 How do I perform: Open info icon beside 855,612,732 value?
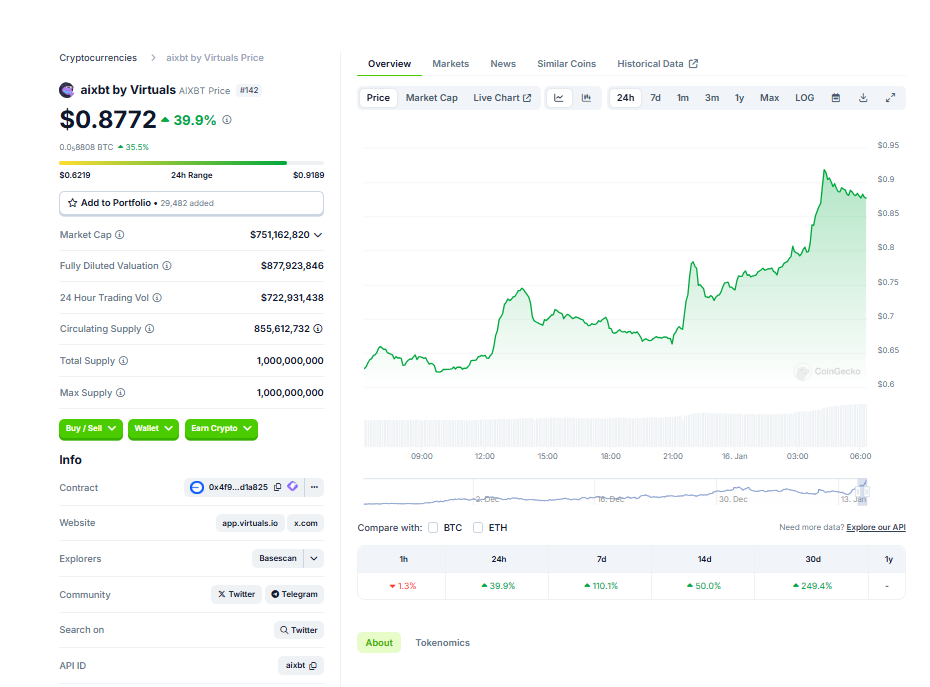pyautogui.click(x=318, y=329)
